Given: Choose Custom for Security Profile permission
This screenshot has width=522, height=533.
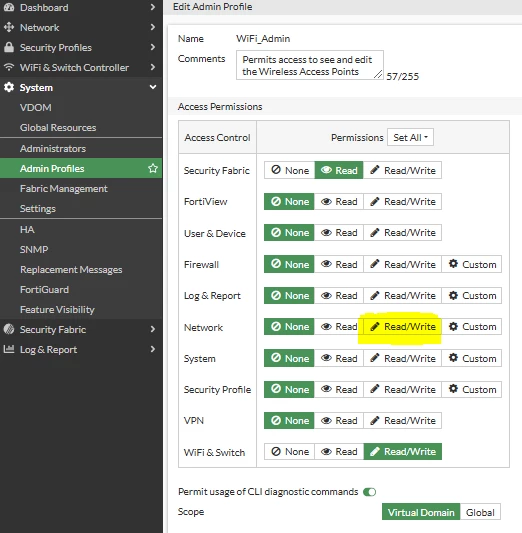Looking at the screenshot, I should point(472,389).
